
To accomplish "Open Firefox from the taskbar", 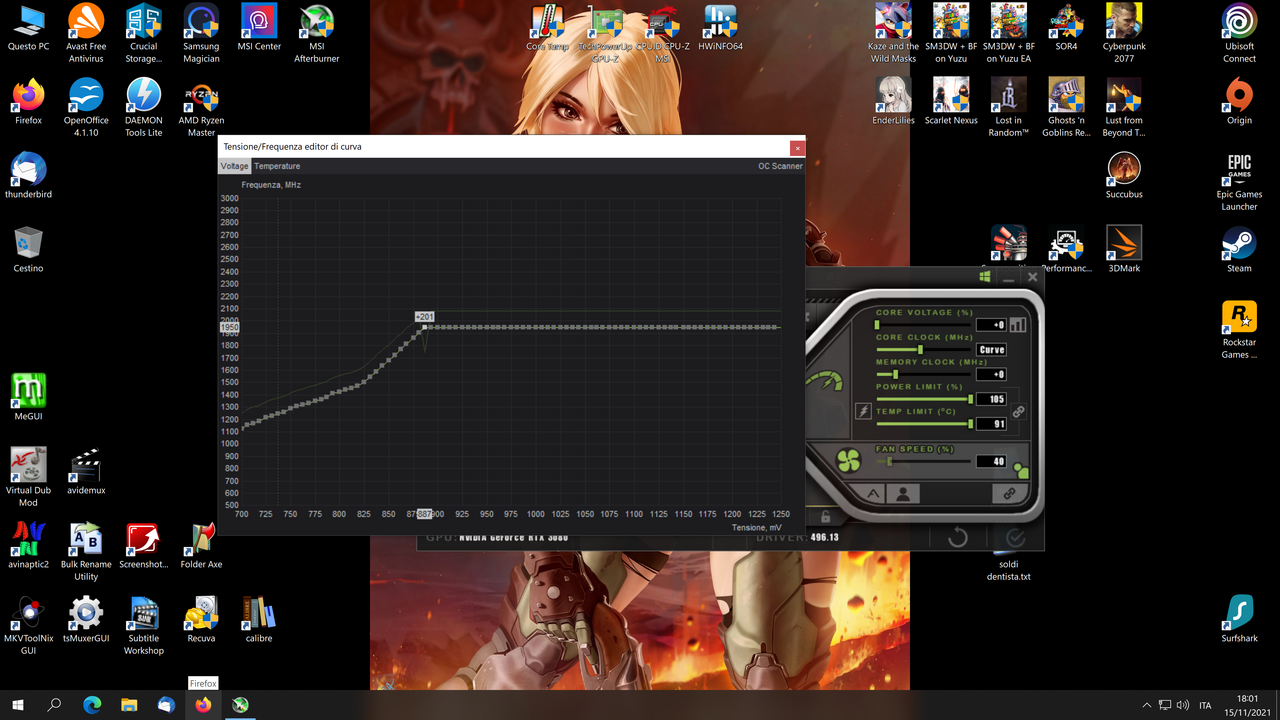I will pos(203,705).
